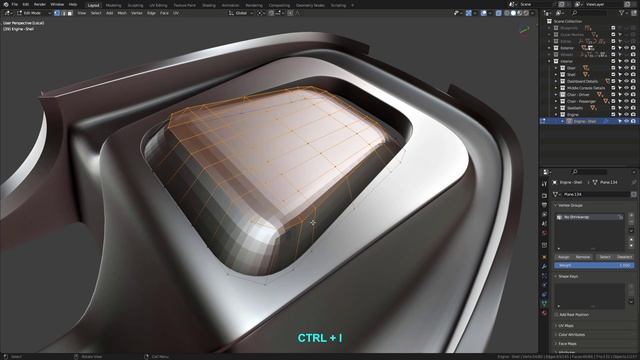Switch to the Sculpting workspace tab

[135, 5]
